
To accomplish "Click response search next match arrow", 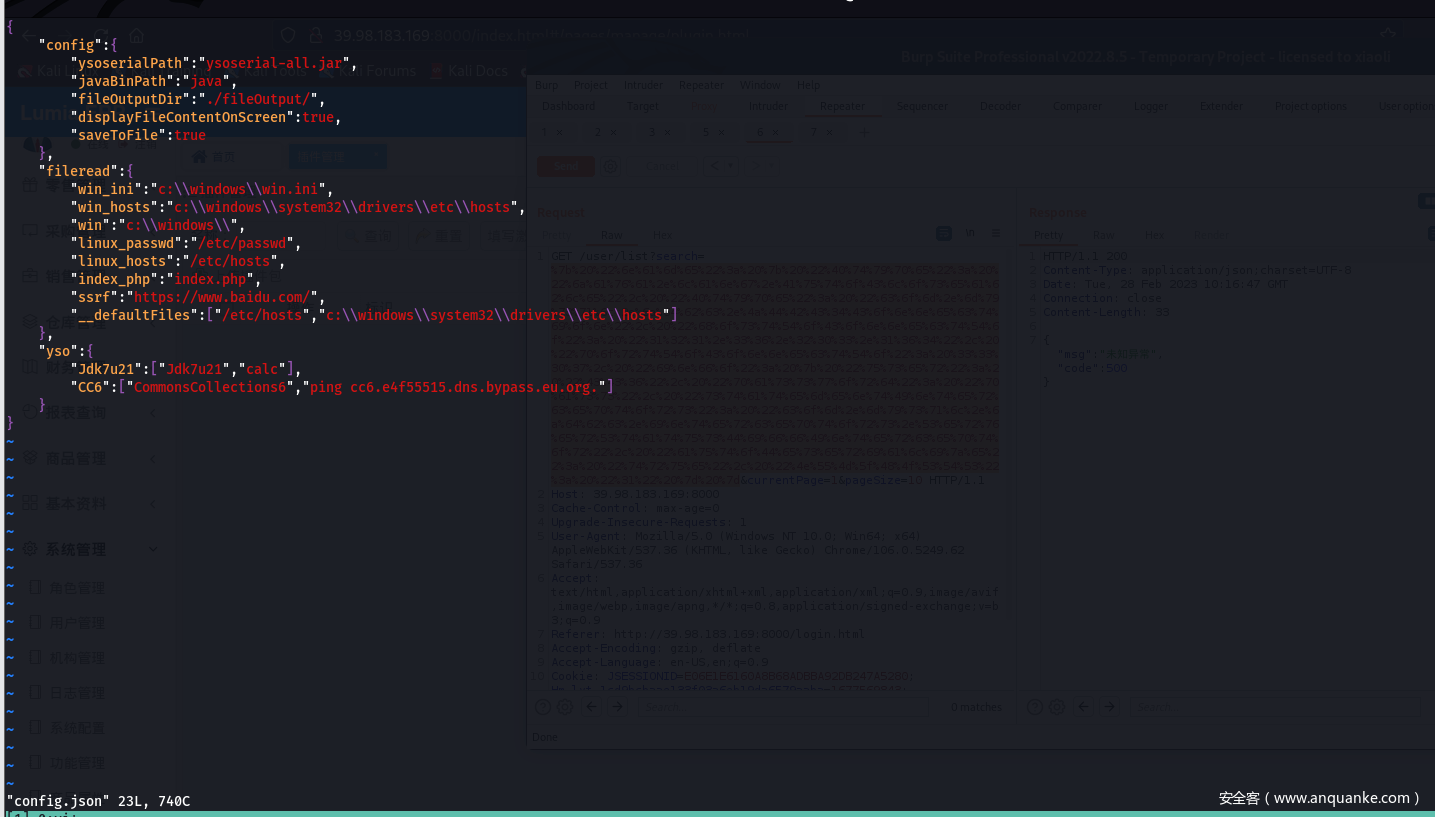I will point(1109,707).
